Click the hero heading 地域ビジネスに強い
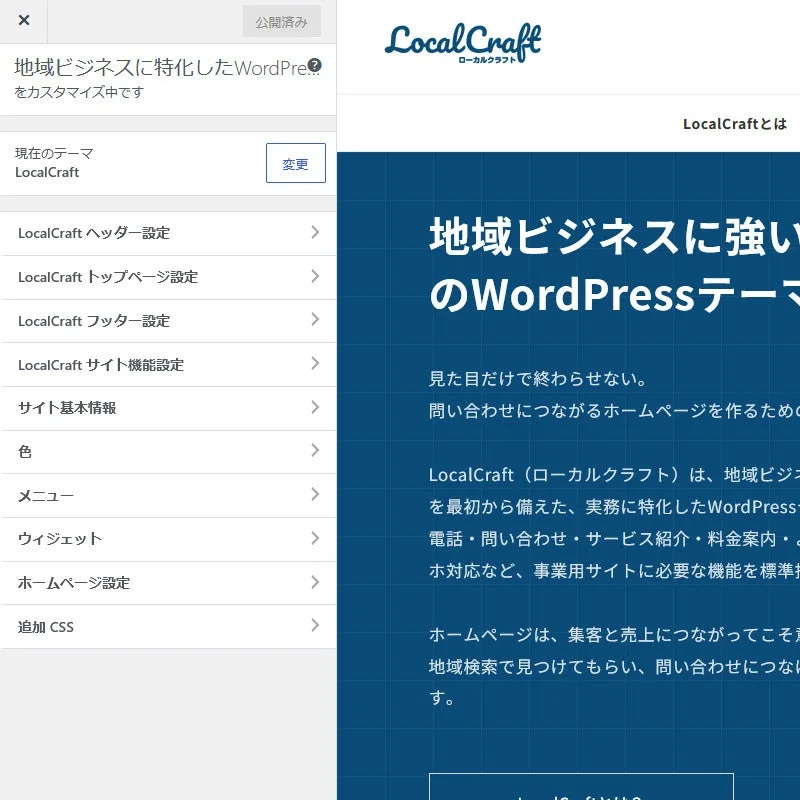Viewport: 800px width, 800px height. [614, 236]
